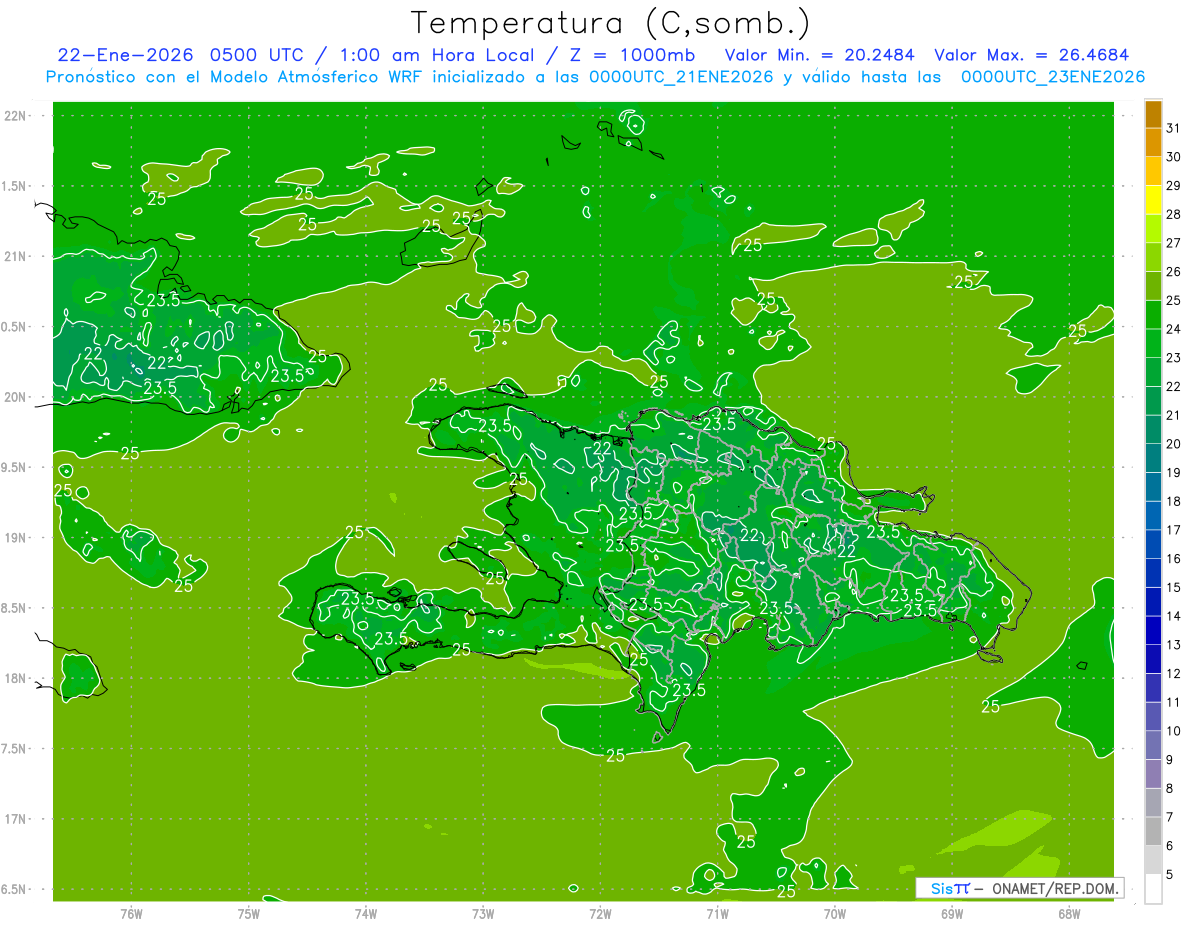This screenshot has width=1200, height=927.
Task: Click the 69W longitude axis label
Action: click(x=952, y=914)
